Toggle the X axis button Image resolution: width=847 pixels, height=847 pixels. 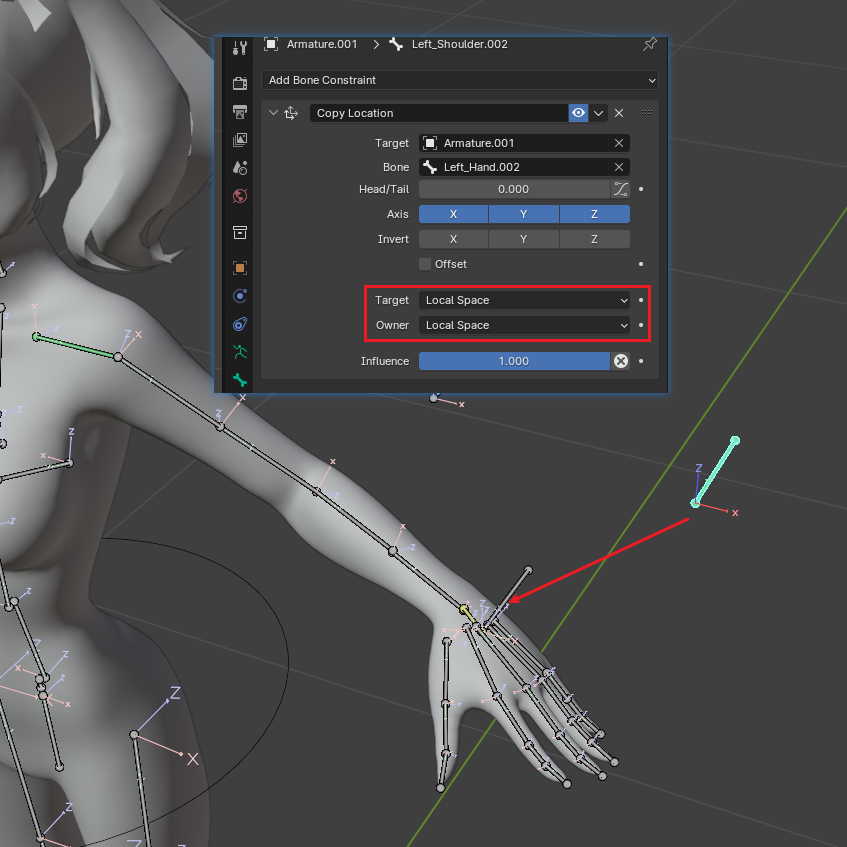pos(453,214)
